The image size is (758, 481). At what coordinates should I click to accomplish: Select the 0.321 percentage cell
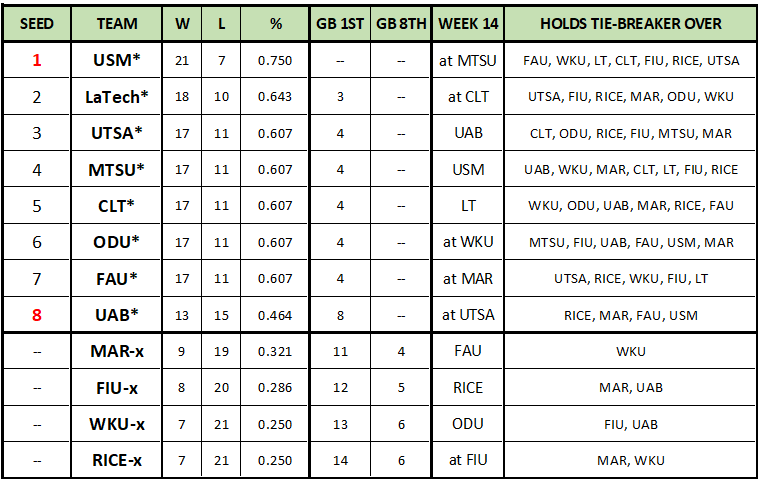pyautogui.click(x=275, y=351)
